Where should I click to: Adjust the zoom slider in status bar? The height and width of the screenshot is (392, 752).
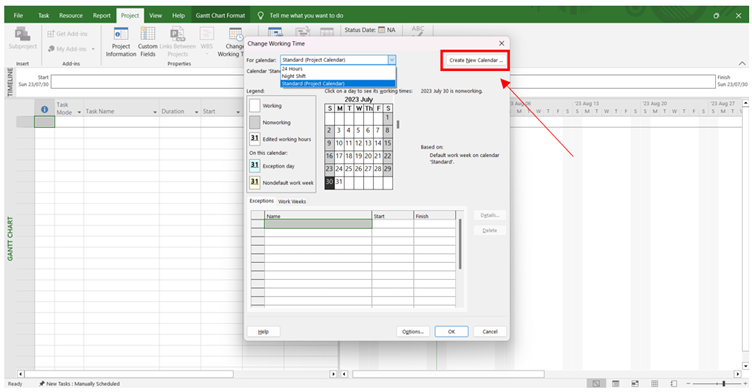[724, 383]
